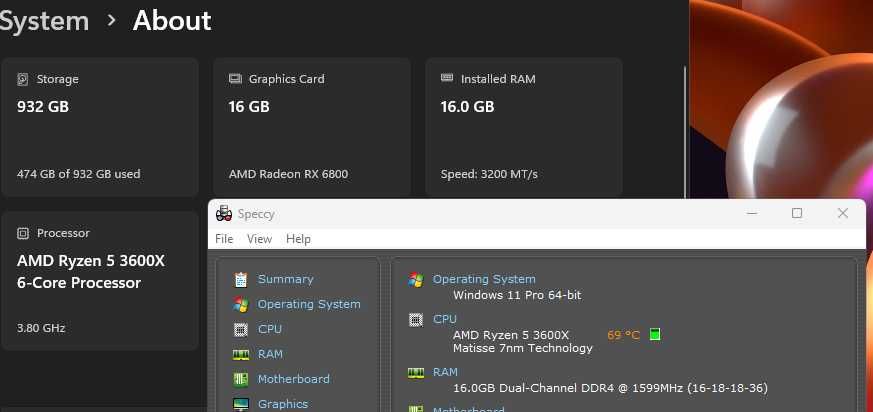Click the AMD Radeon RX 6800 text
This screenshot has width=873, height=412.
coord(288,174)
